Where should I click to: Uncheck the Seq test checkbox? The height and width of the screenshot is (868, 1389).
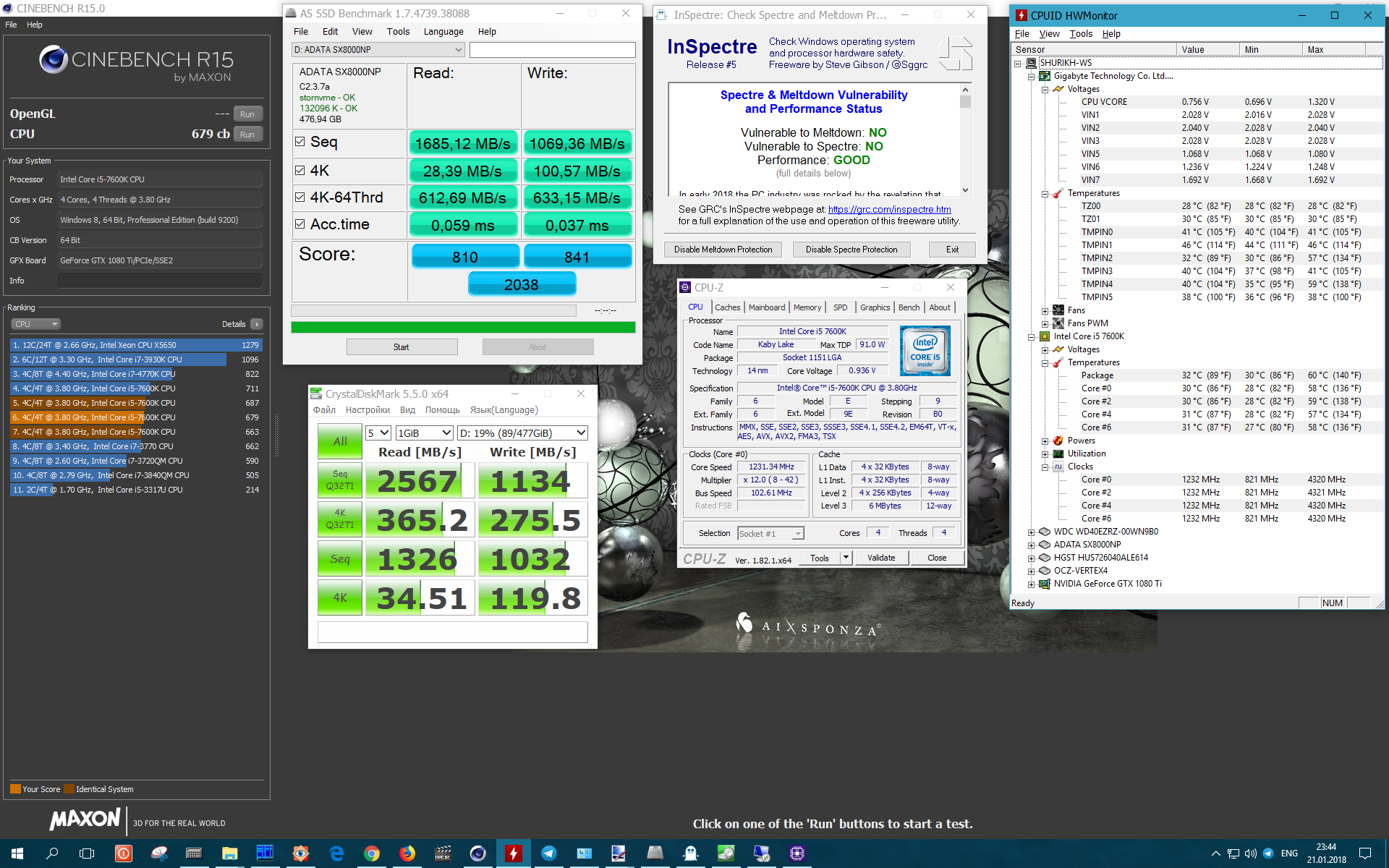(x=300, y=142)
